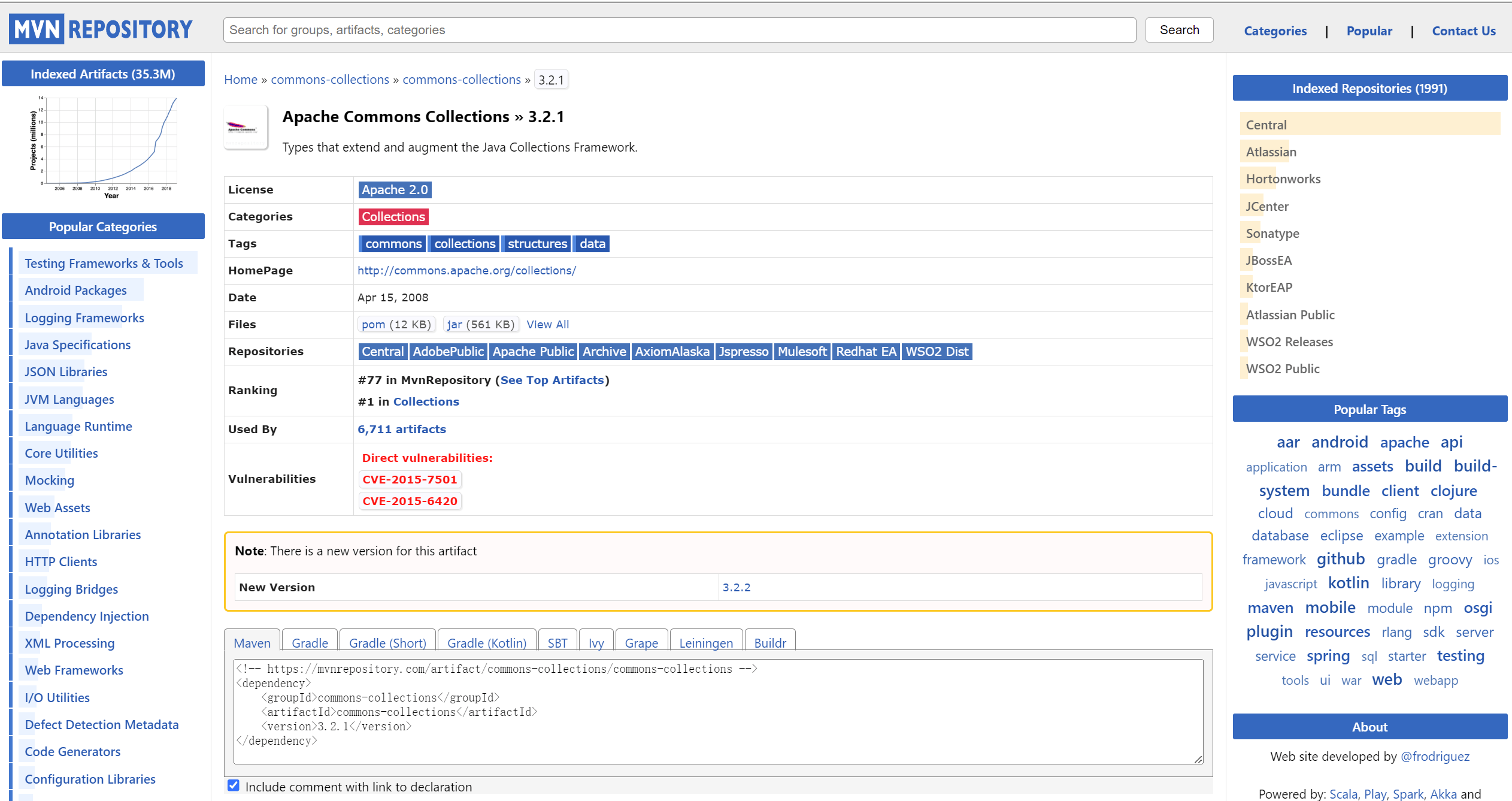
Task: Click the Search button
Action: 1178,30
